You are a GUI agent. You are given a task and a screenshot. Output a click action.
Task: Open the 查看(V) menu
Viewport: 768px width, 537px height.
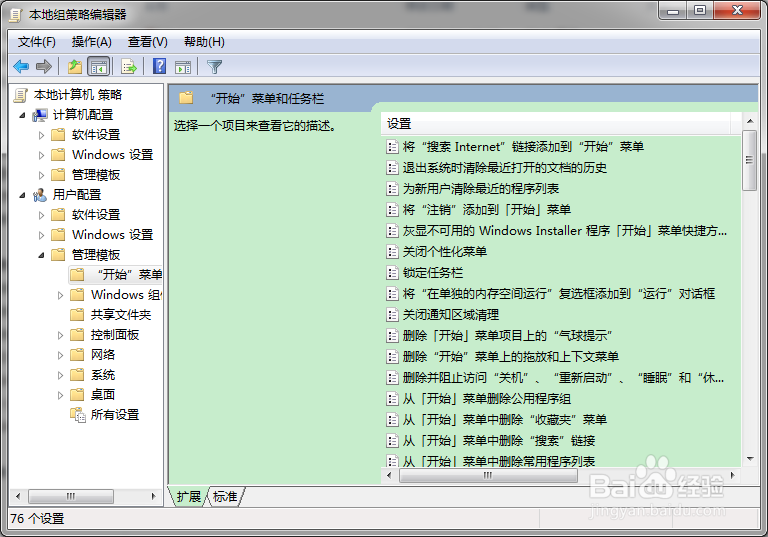[147, 42]
